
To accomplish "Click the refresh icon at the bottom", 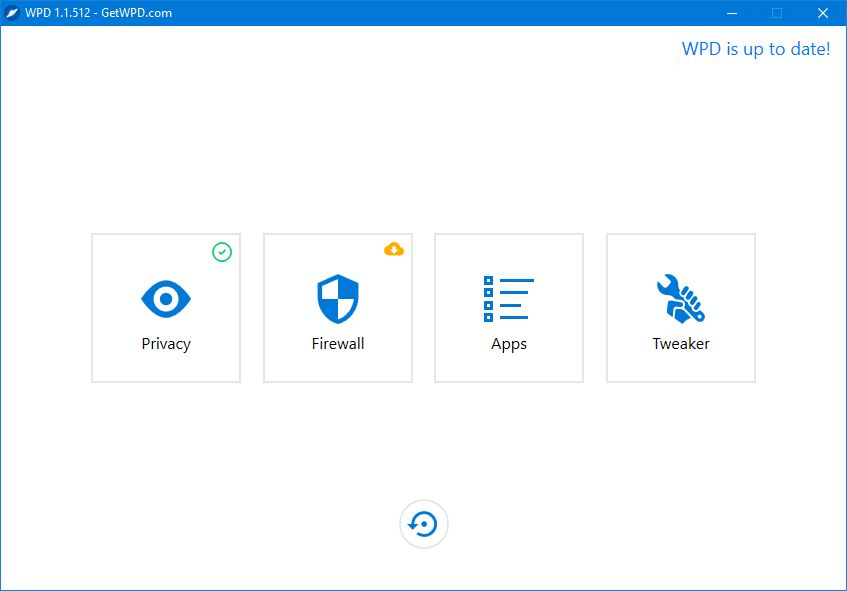I will [x=424, y=523].
